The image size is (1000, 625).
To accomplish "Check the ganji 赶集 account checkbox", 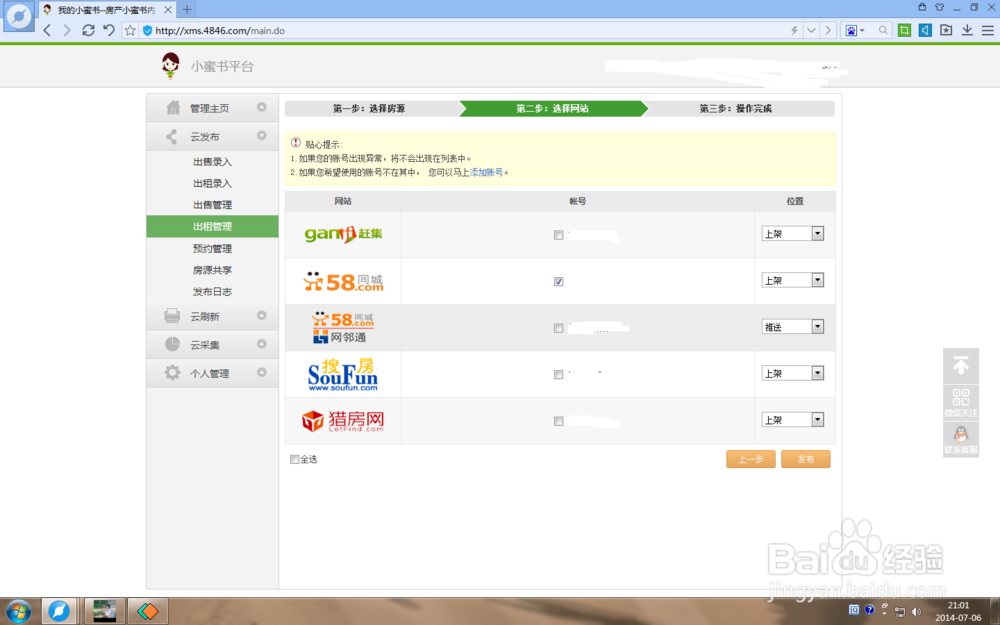I will point(559,235).
